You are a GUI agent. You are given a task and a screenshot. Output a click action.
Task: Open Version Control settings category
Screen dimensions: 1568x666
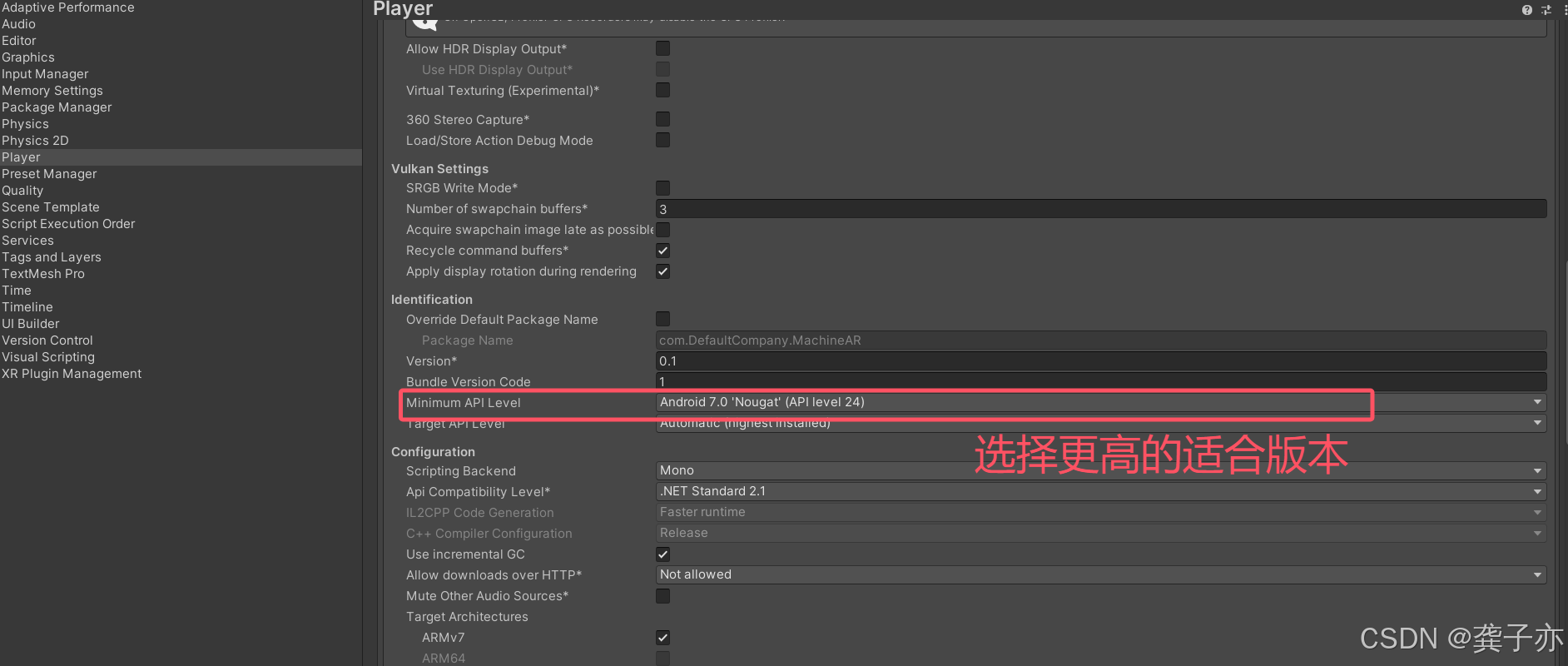(47, 340)
